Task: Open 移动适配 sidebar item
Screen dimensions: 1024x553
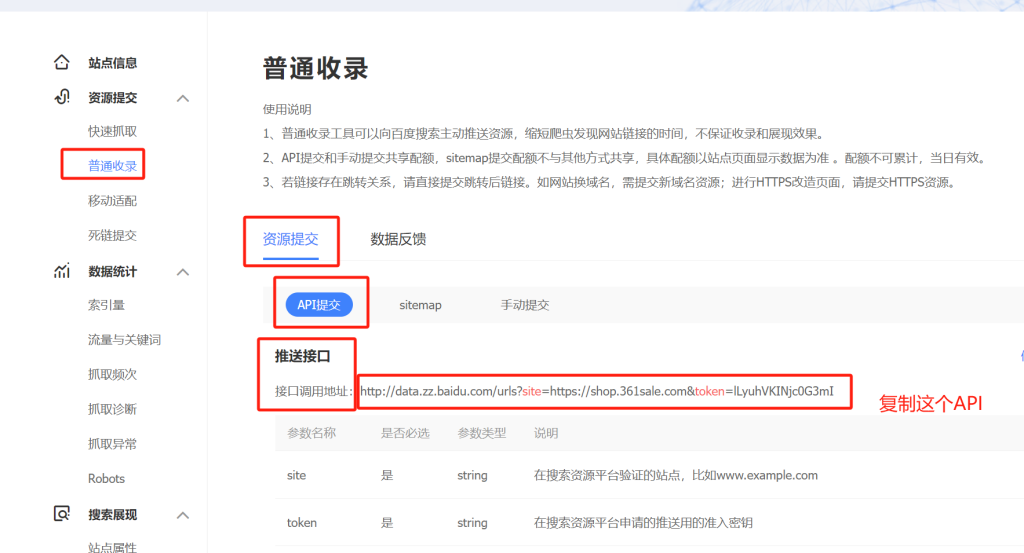Action: click(x=112, y=200)
